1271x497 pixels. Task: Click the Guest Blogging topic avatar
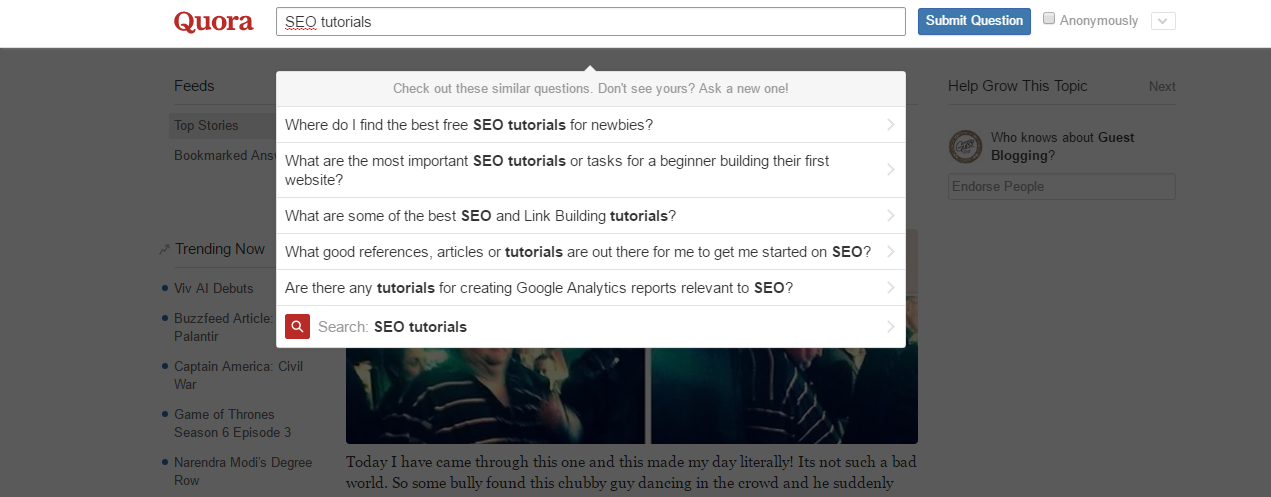click(965, 146)
